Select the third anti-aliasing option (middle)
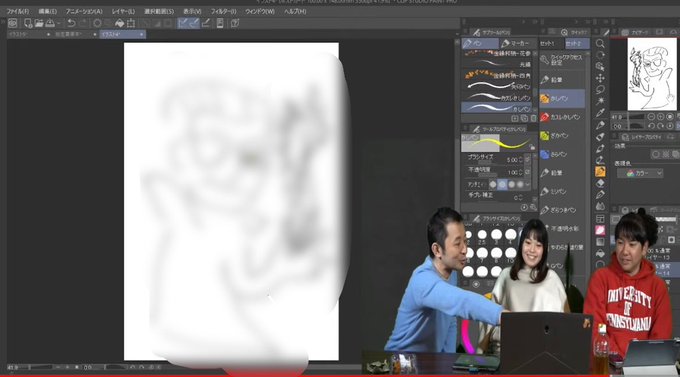680x377 pixels. pyautogui.click(x=511, y=184)
